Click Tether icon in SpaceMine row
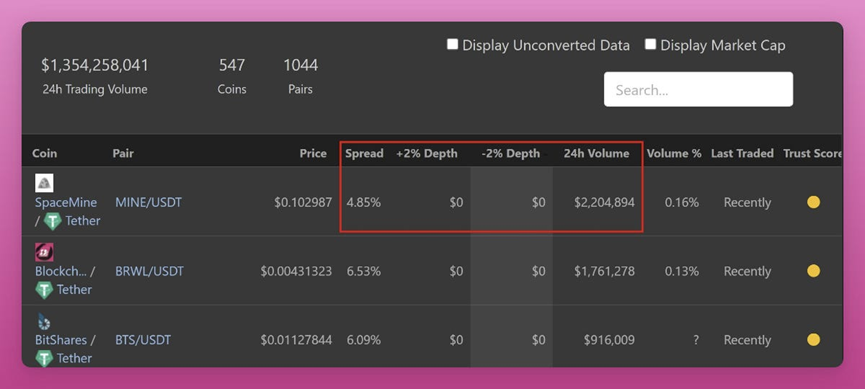Screen dimensions: 865x389 pos(52,221)
